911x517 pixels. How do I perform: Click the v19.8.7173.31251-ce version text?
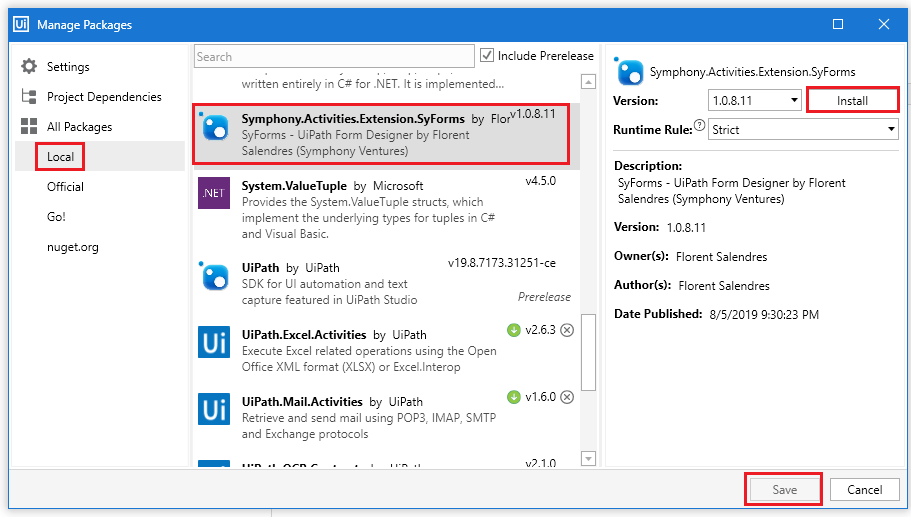point(501,263)
